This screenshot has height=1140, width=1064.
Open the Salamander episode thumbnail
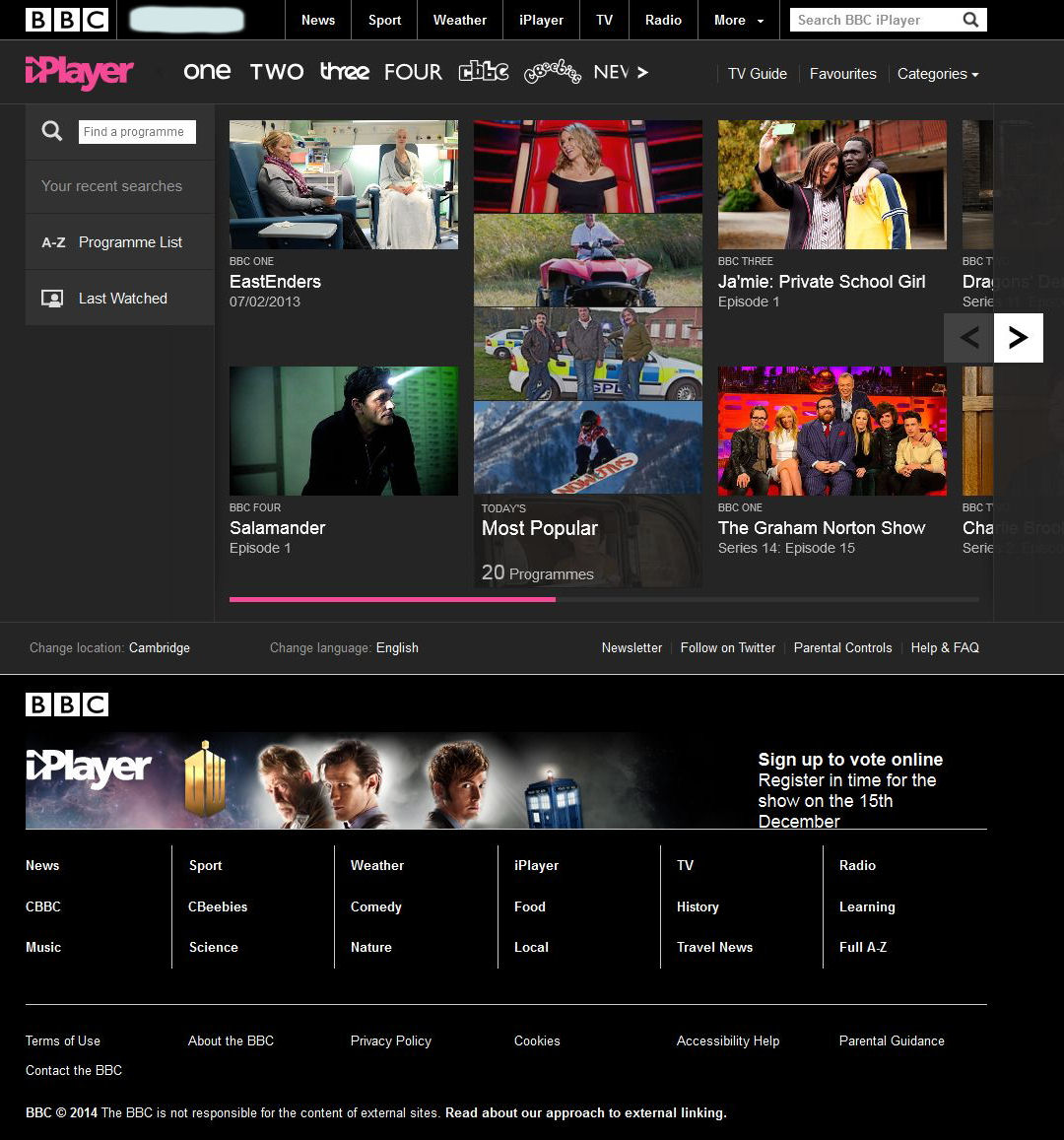point(344,431)
